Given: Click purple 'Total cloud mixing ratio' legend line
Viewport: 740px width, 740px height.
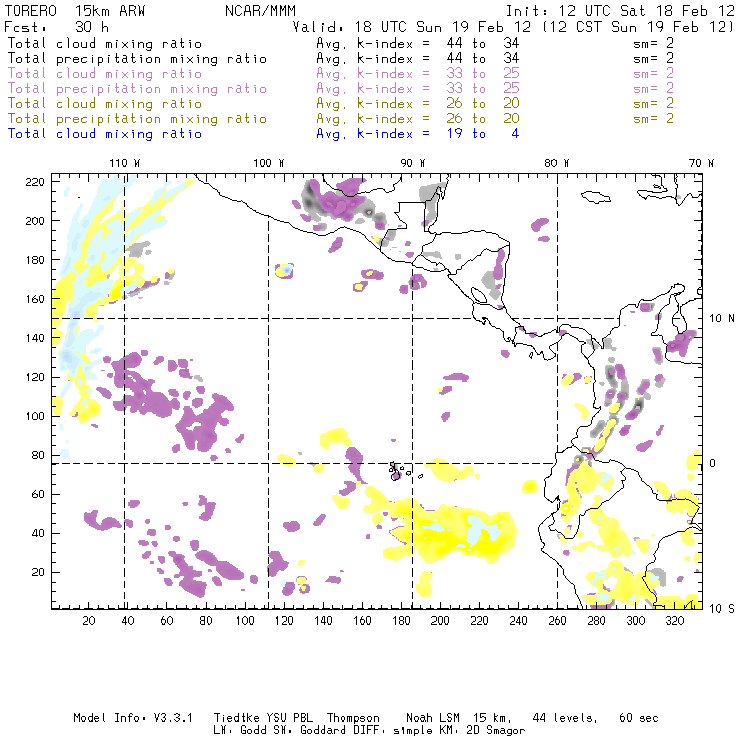Looking at the screenshot, I should tap(105, 74).
